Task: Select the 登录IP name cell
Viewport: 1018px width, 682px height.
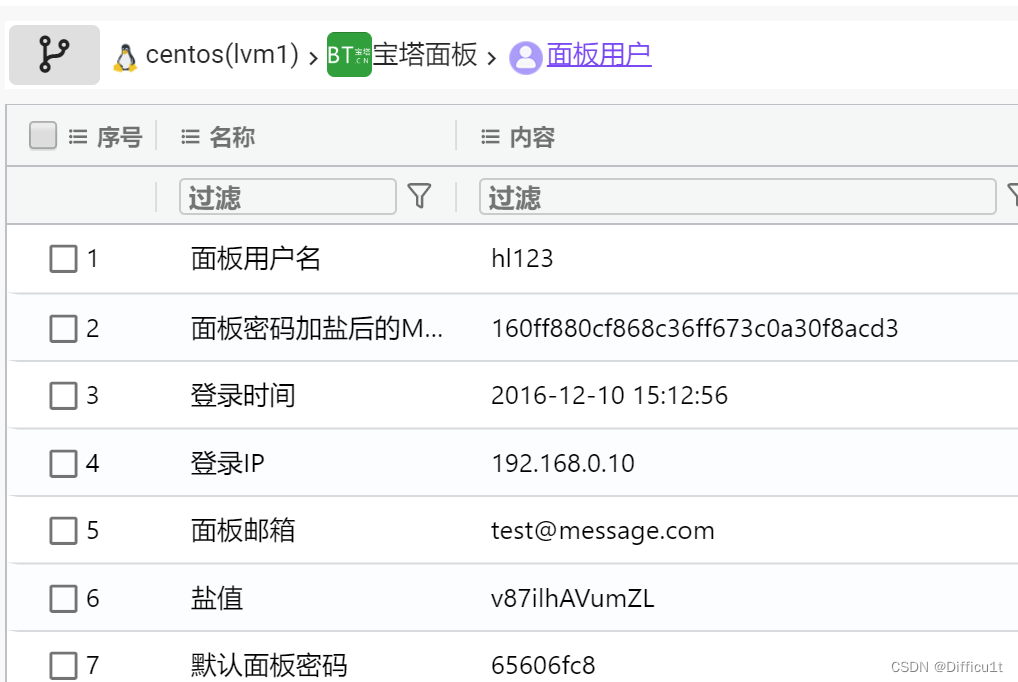Action: (228, 464)
